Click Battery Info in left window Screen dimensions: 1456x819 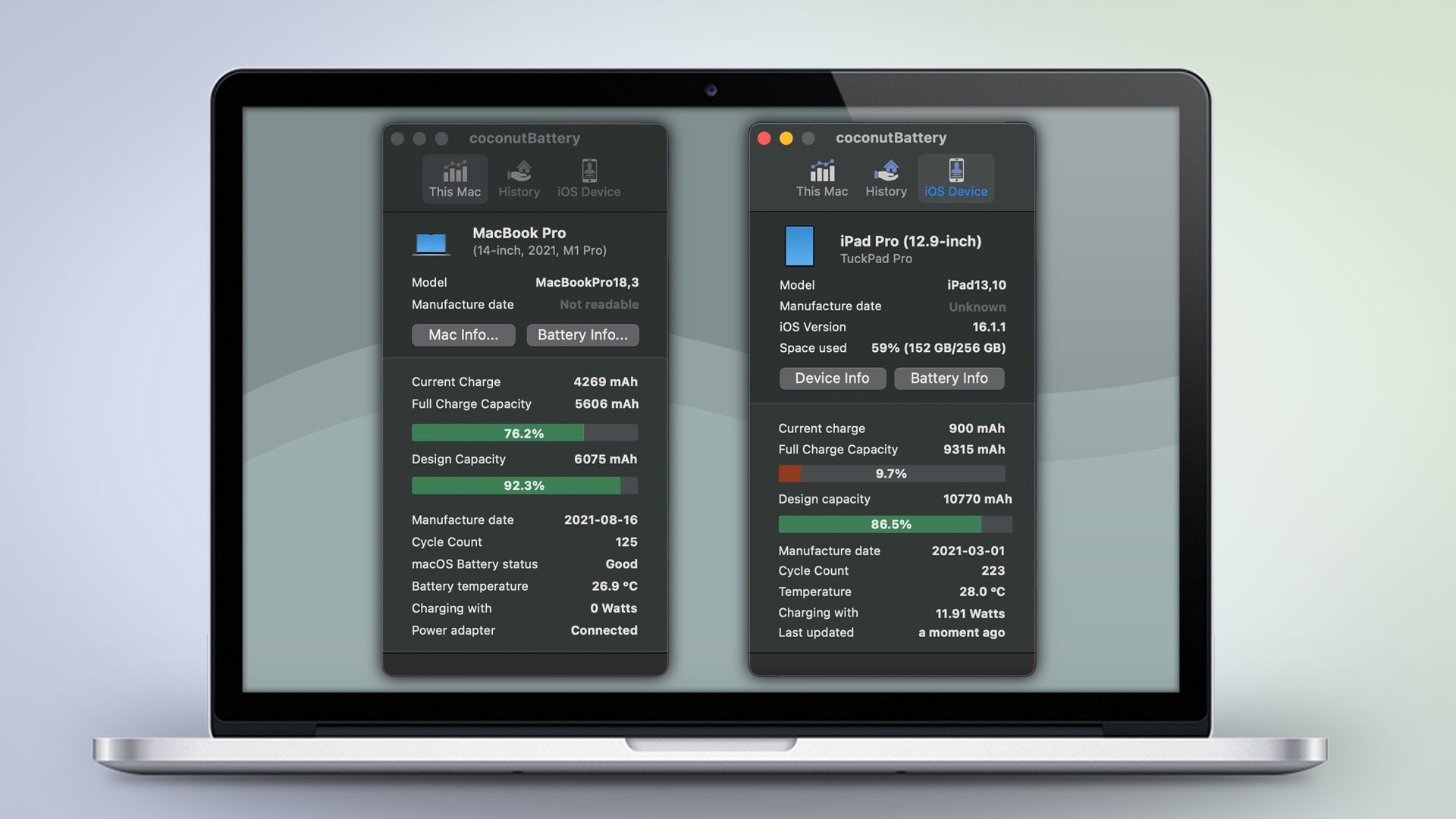tap(582, 335)
